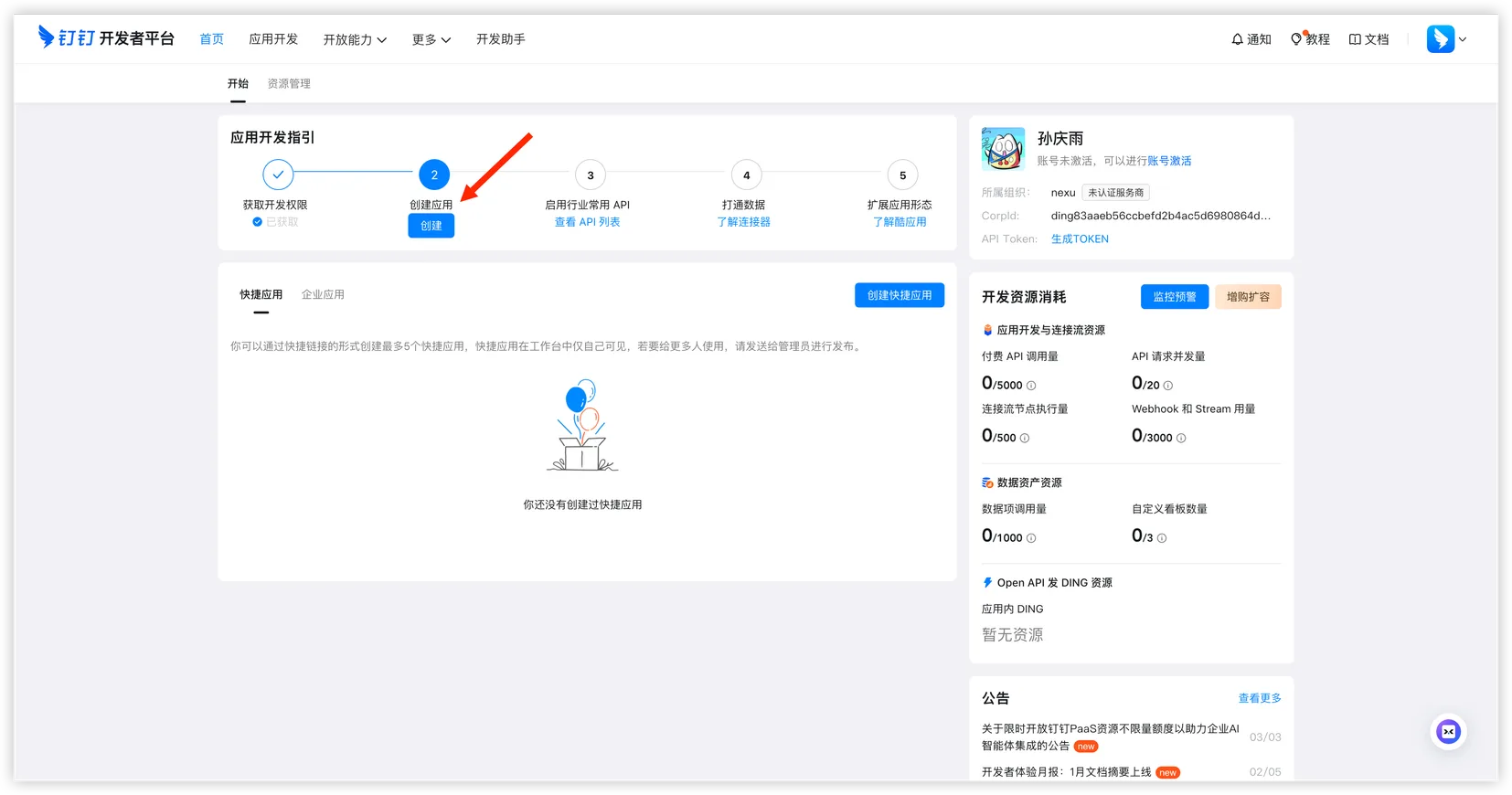Click the 开发资源消耗 heading

1024,297
